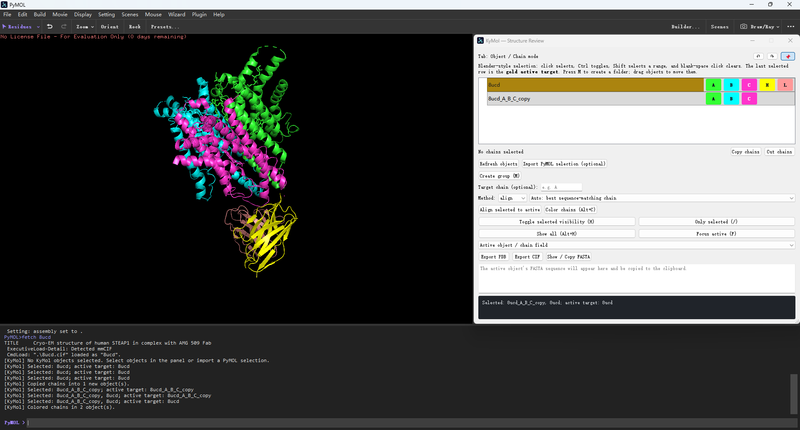Click Align selected to active button
The width and height of the screenshot is (800, 430).
click(x=510, y=210)
